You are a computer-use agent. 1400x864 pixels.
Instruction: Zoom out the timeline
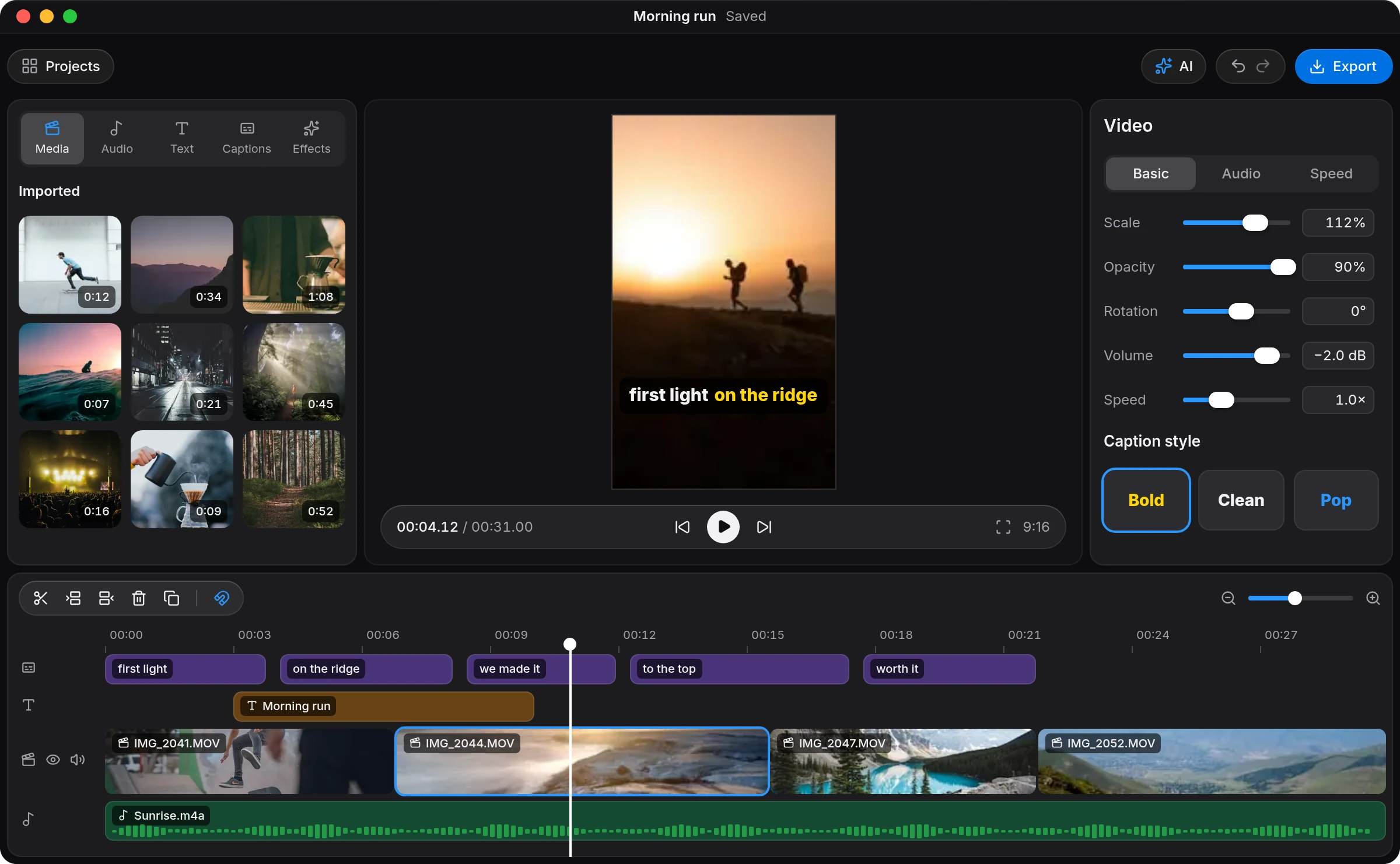point(1228,598)
